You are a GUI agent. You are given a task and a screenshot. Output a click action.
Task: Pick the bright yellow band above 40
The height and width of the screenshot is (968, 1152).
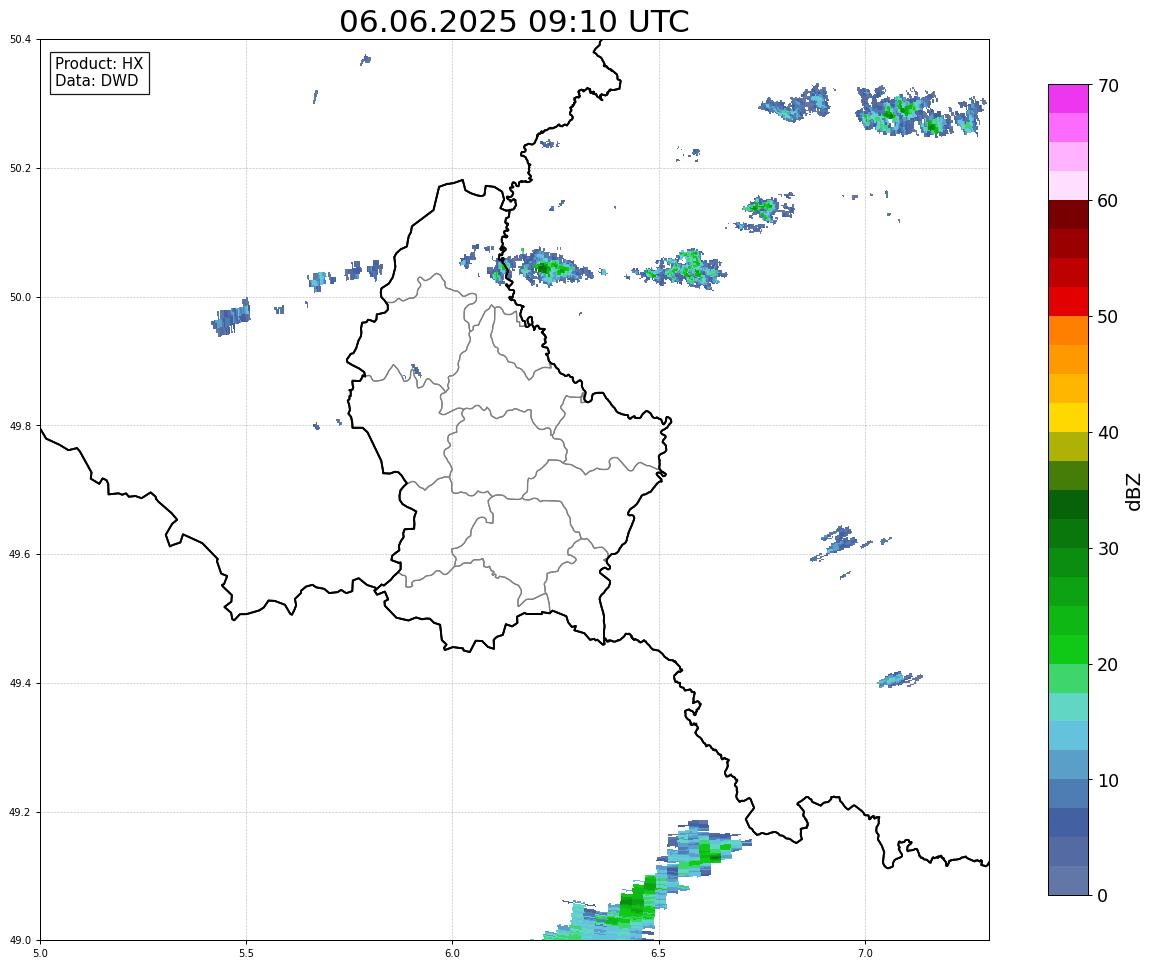[x=1068, y=418]
